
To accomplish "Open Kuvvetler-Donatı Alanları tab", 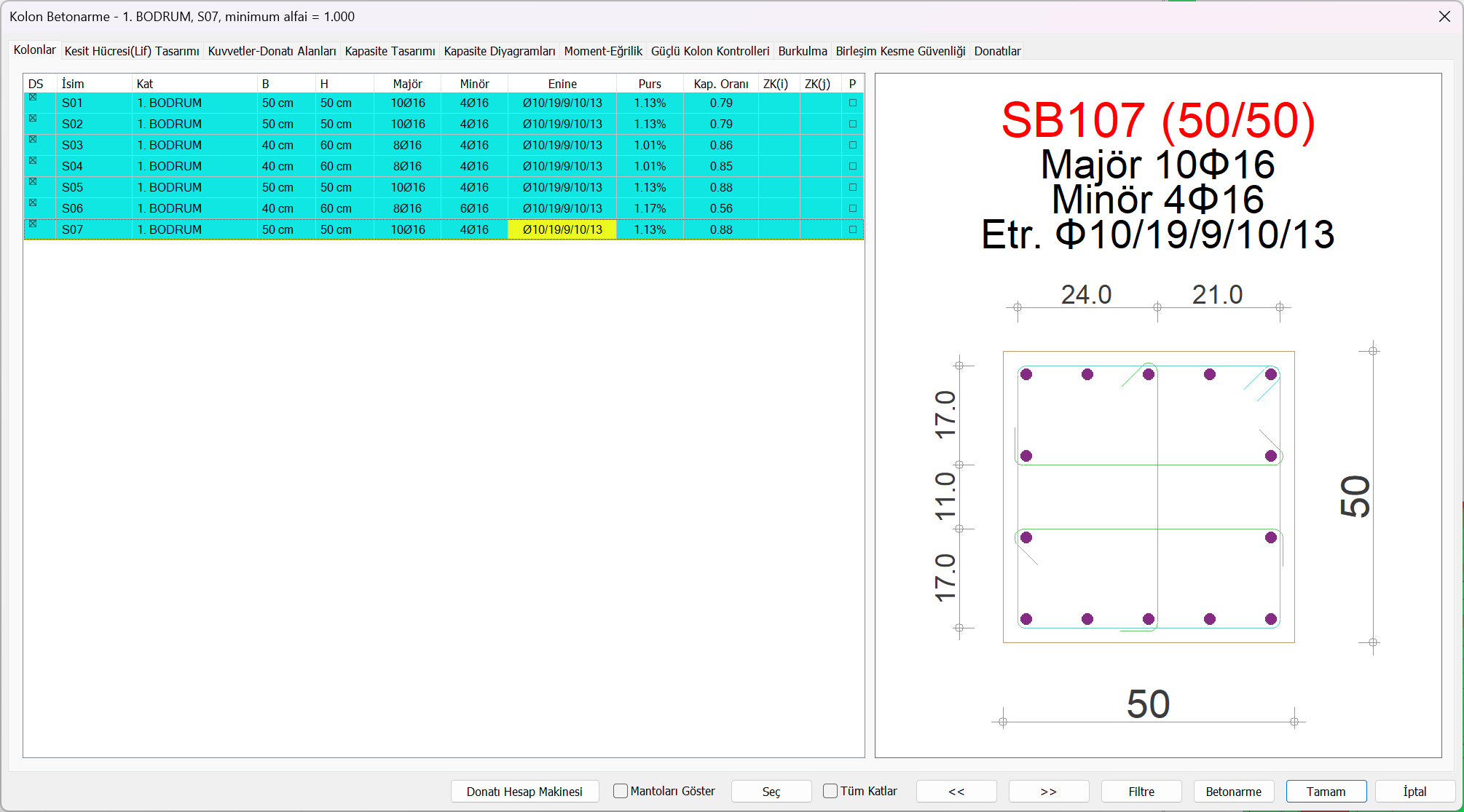I will 272,51.
